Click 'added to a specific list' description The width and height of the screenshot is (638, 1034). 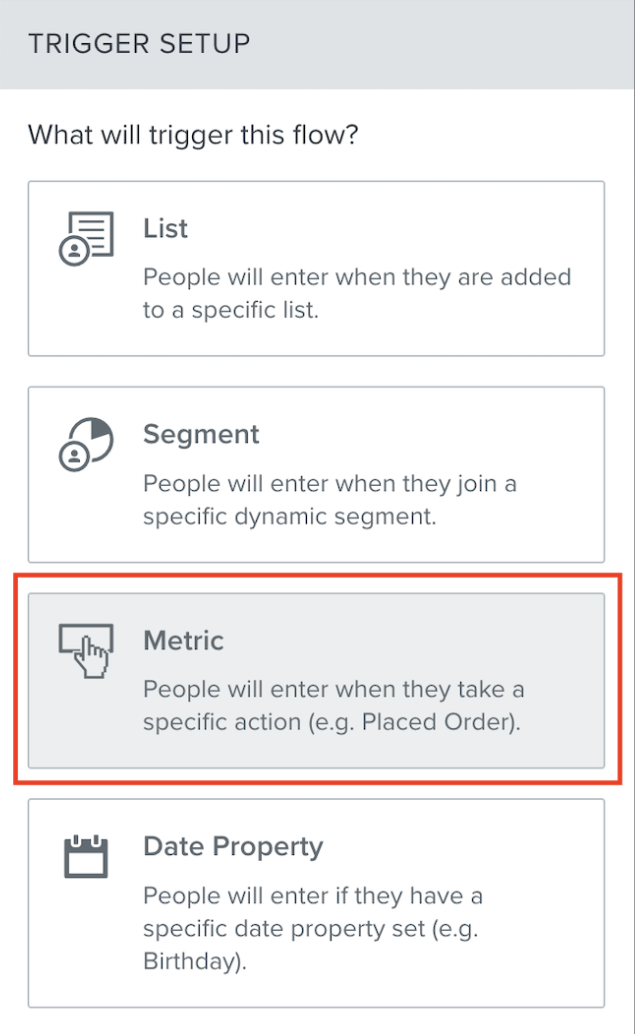(x=357, y=293)
